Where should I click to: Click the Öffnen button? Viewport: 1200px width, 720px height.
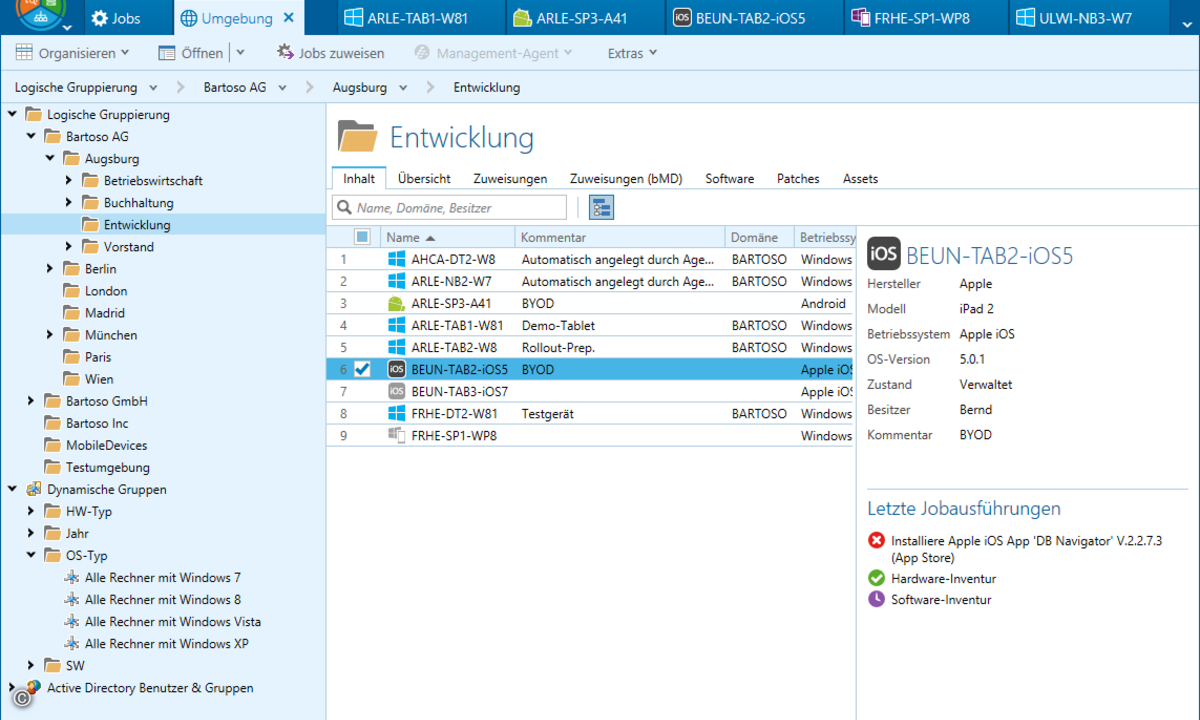[x=190, y=53]
